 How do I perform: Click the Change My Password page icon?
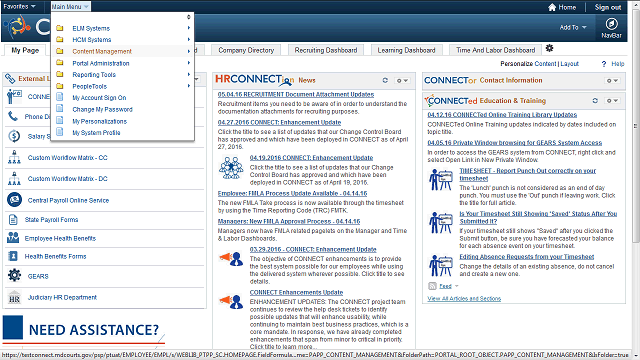60,109
